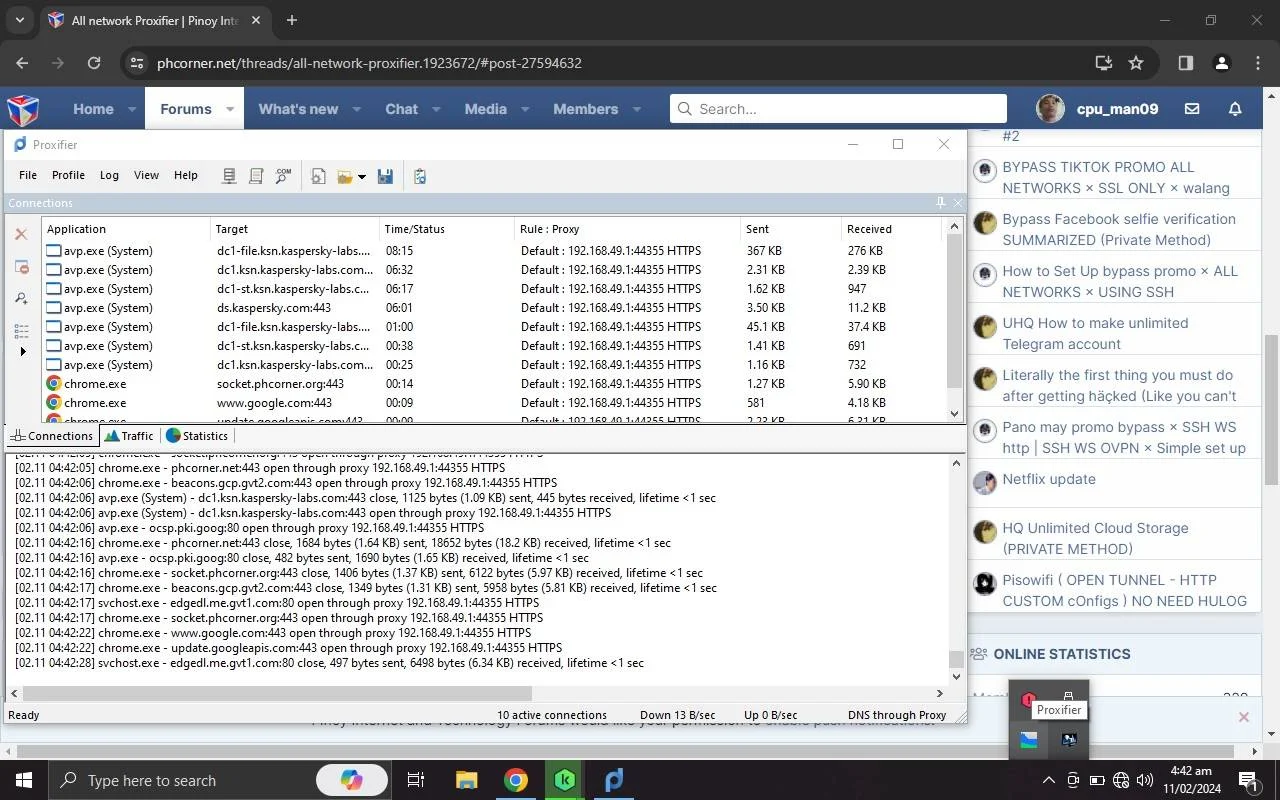Screen dimensions: 1280x800
Task: Click the install app icon in address bar
Action: [x=1104, y=63]
